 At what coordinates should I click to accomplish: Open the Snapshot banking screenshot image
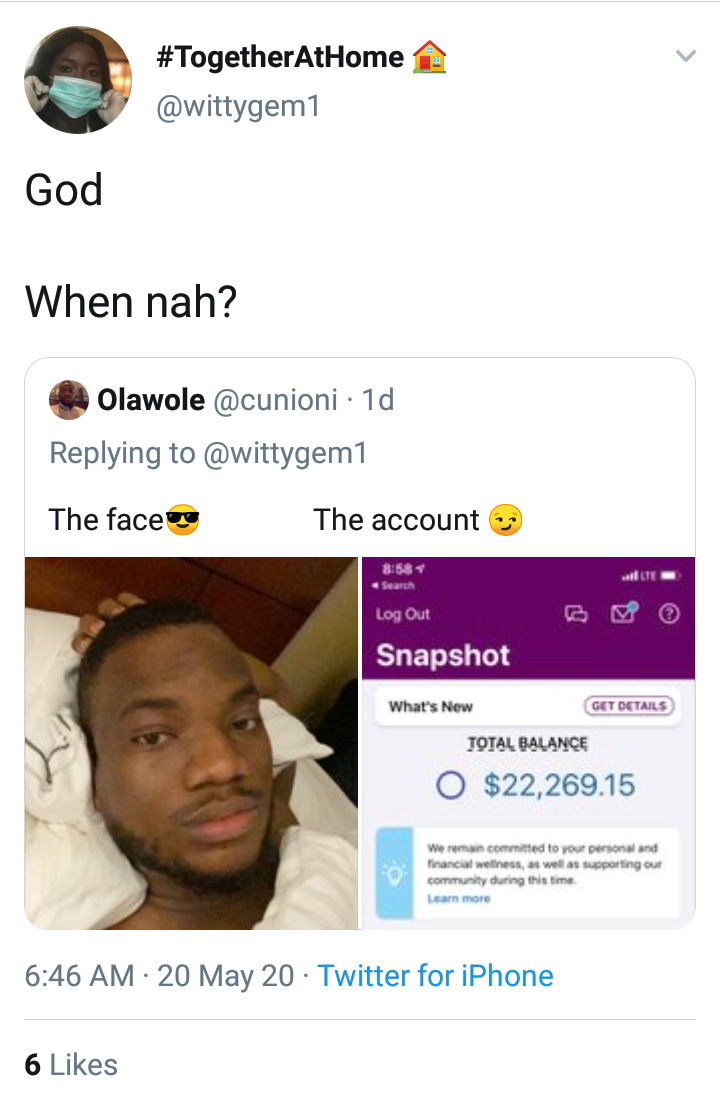pyautogui.click(x=528, y=742)
